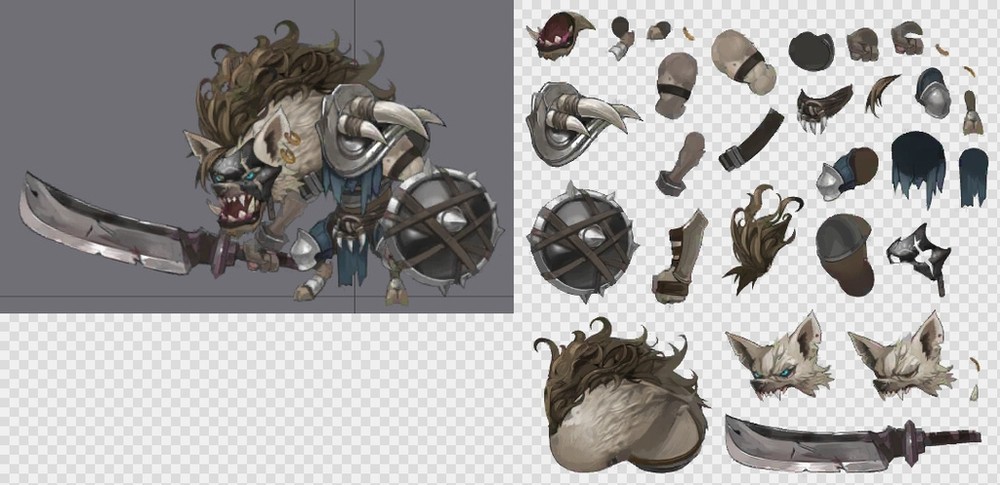Image resolution: width=1000 pixels, height=485 pixels.
Task: Select the forearm with strapped bracers
Action: pos(682,256)
